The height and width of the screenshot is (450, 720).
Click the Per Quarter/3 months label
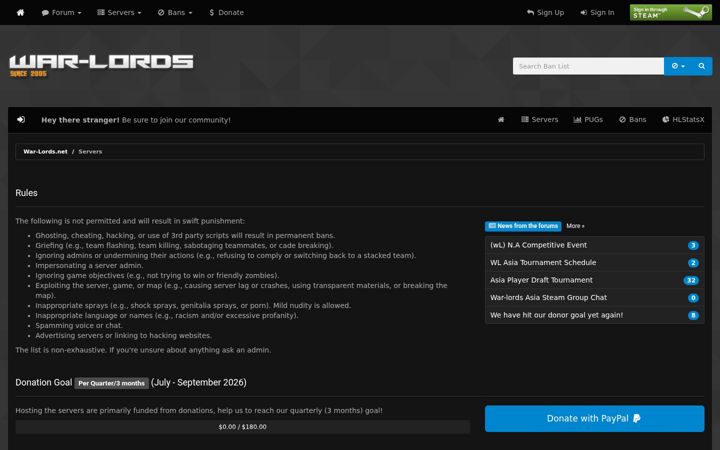click(112, 383)
